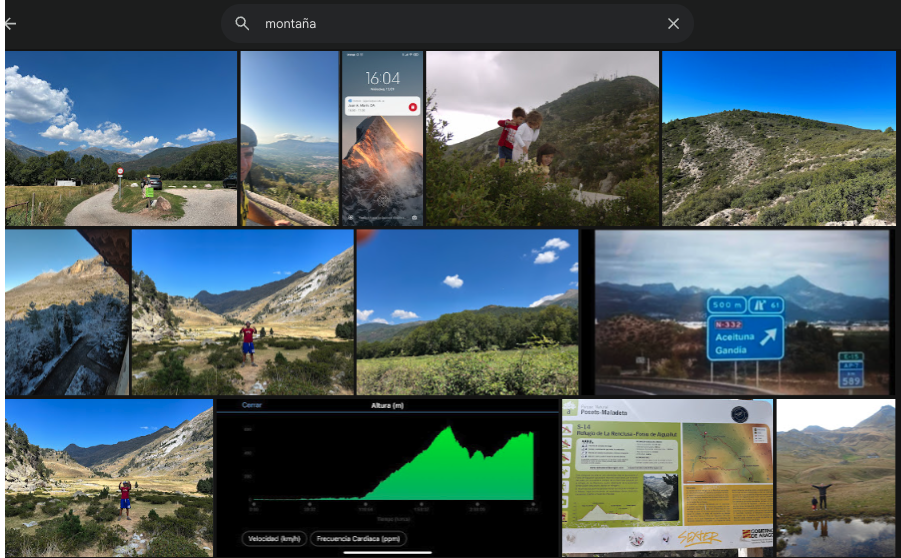View person with arms outstretched by pond
Viewport: 901px width, 558px height.
[835, 478]
